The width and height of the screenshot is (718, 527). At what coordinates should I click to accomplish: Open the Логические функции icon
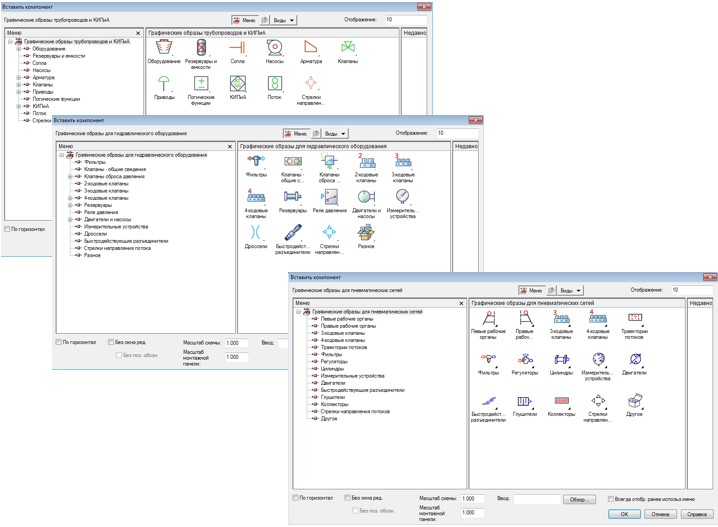click(201, 83)
